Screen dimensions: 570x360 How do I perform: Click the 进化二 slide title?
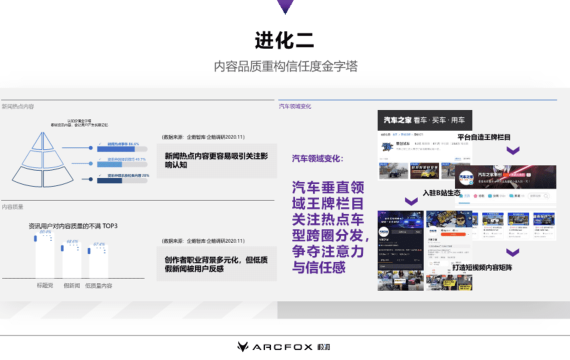click(x=284, y=40)
